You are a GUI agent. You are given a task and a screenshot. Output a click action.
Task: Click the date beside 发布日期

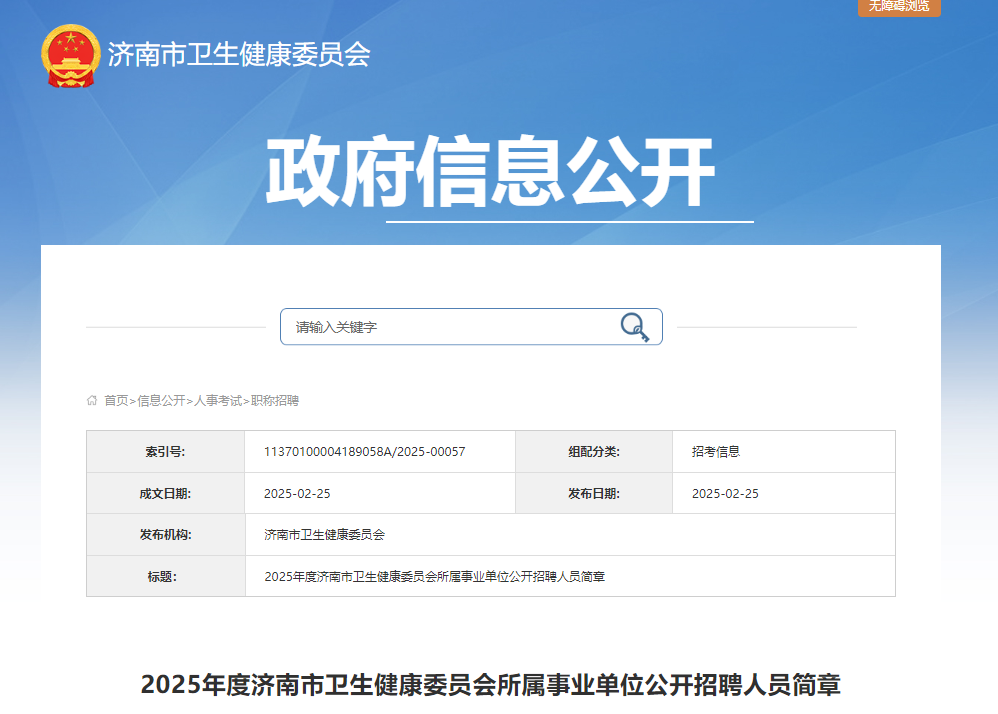pos(725,494)
